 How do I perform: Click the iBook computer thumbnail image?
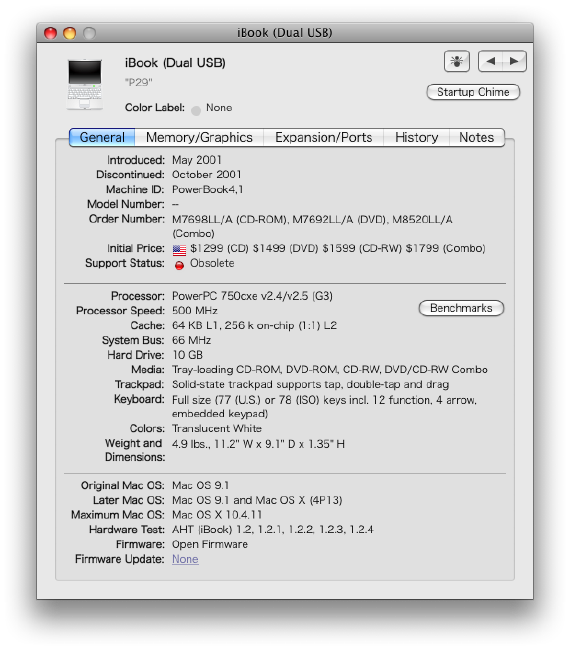(85, 85)
